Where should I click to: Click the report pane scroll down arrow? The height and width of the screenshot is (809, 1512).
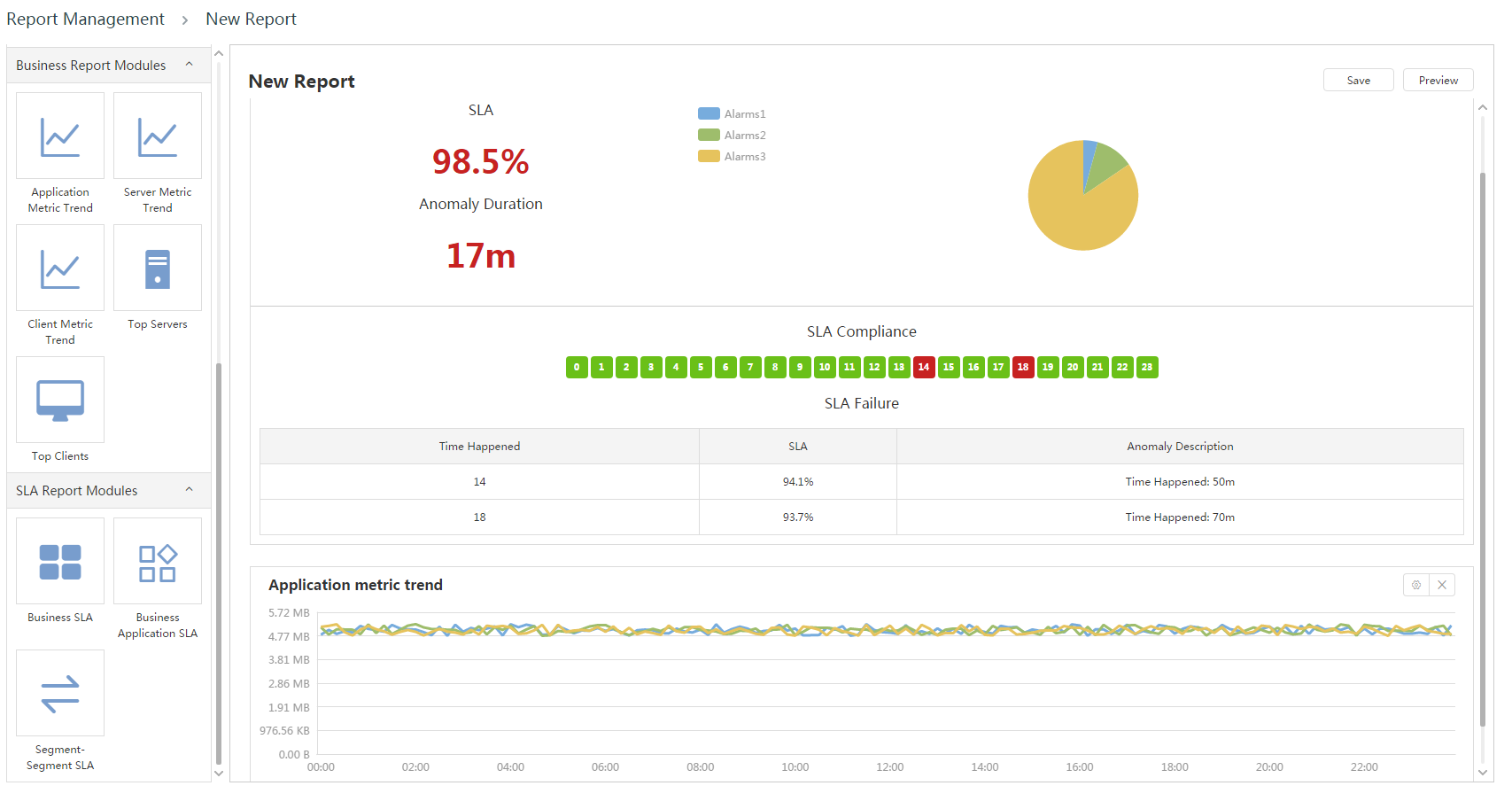(x=1483, y=773)
